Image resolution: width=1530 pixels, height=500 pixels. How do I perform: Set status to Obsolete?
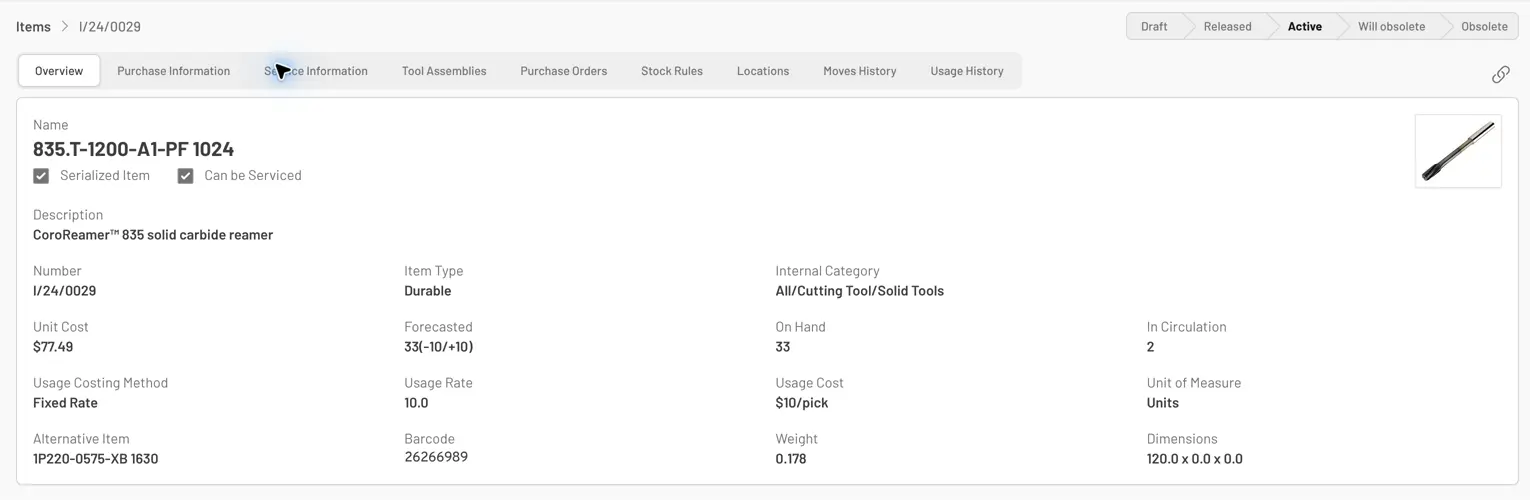tap(1484, 27)
